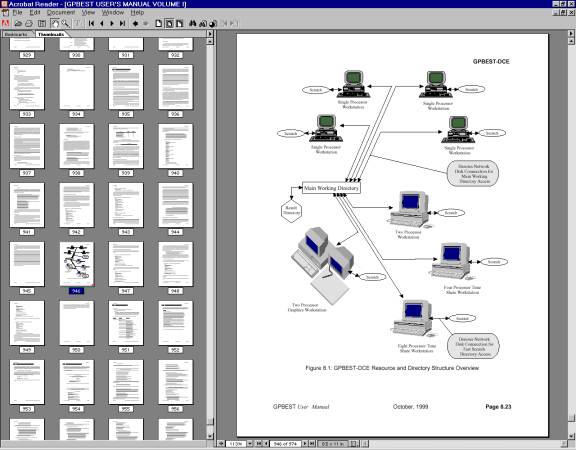Click the Adobe logo toolbar icon

pyautogui.click(x=6, y=24)
